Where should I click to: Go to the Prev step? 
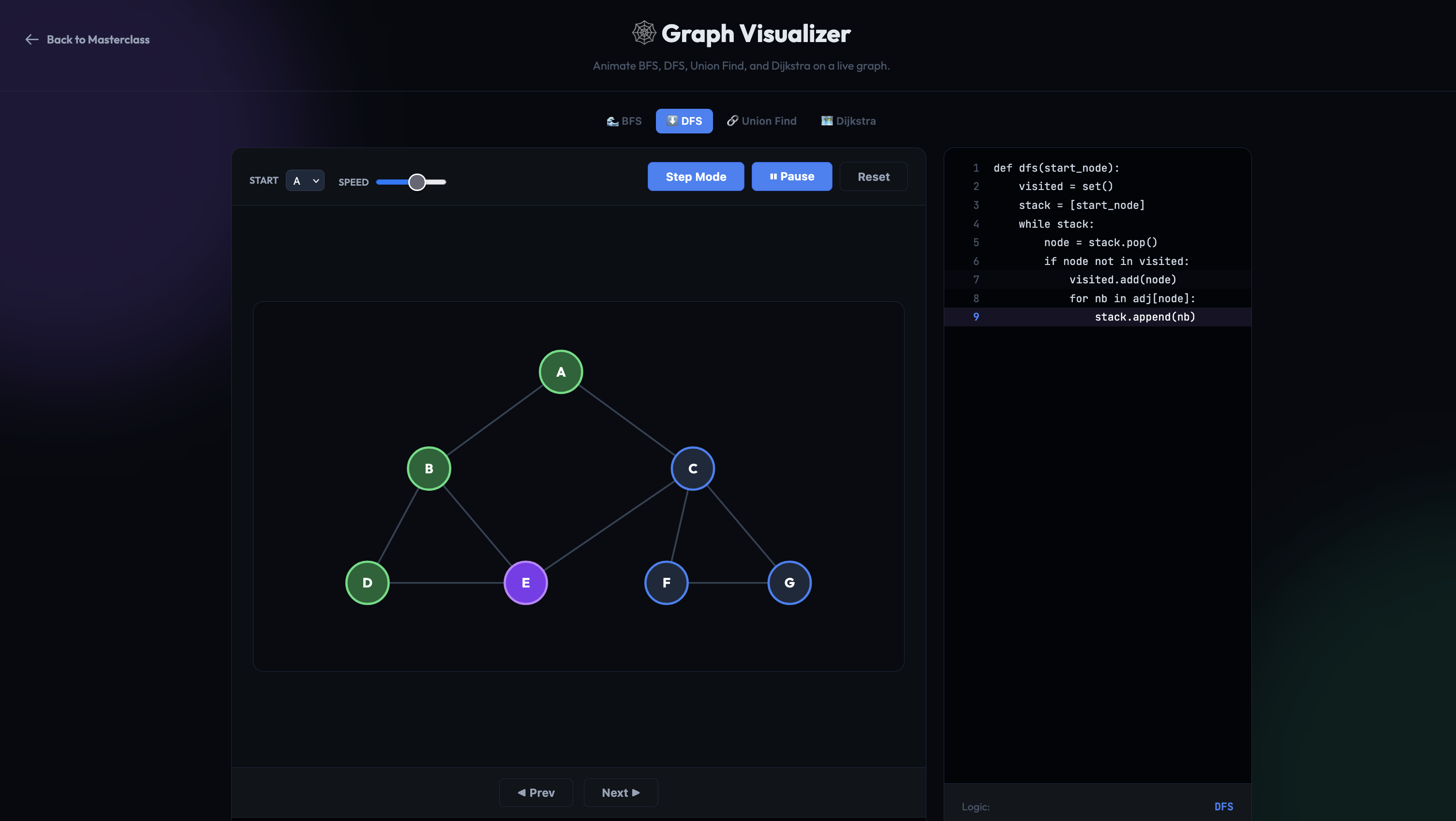click(536, 793)
